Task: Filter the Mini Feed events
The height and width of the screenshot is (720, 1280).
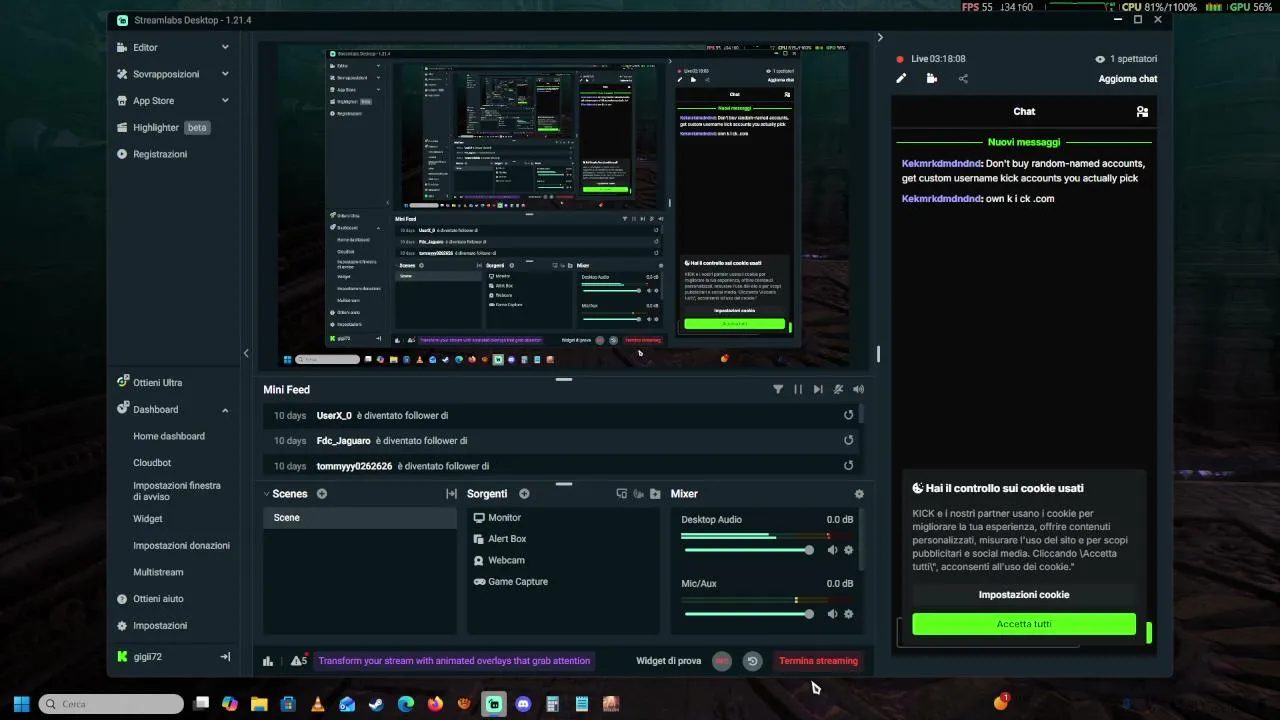Action: click(x=778, y=390)
